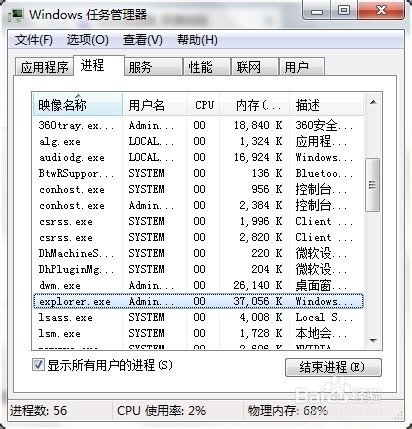
Task: Maximize the Task Manager window
Action: tap(344, 10)
